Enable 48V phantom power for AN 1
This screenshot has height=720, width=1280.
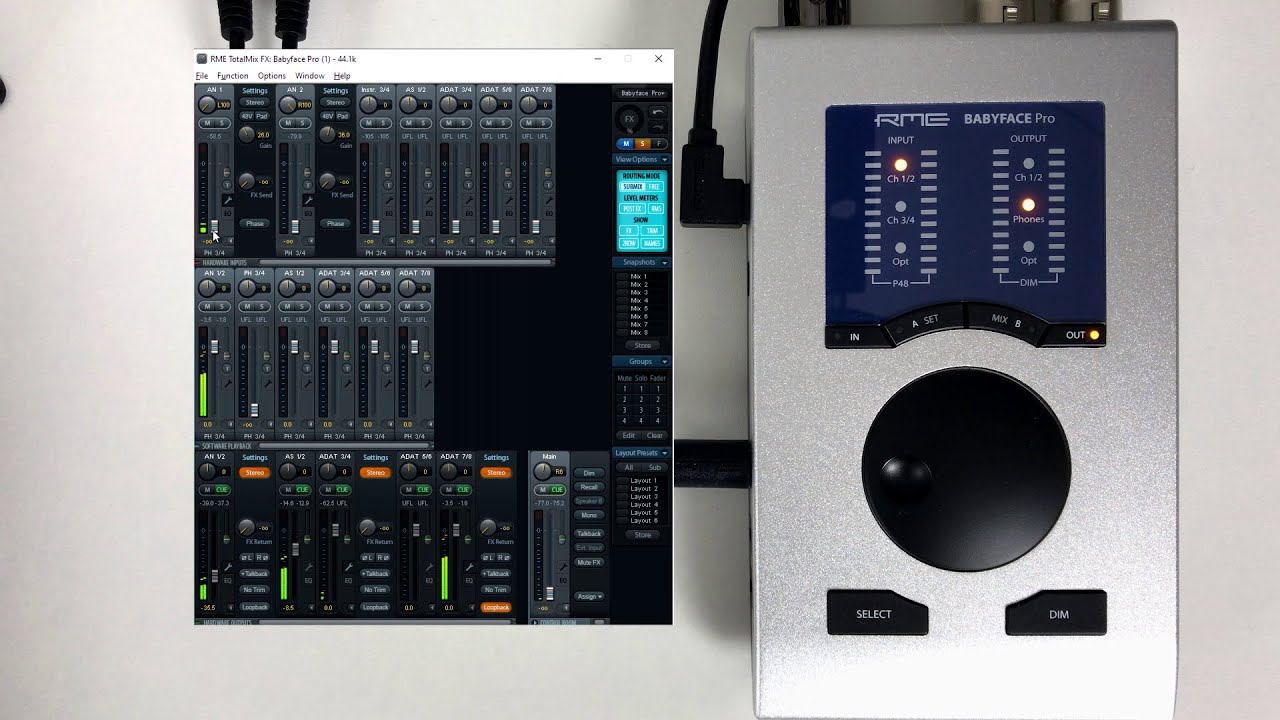[x=246, y=116]
